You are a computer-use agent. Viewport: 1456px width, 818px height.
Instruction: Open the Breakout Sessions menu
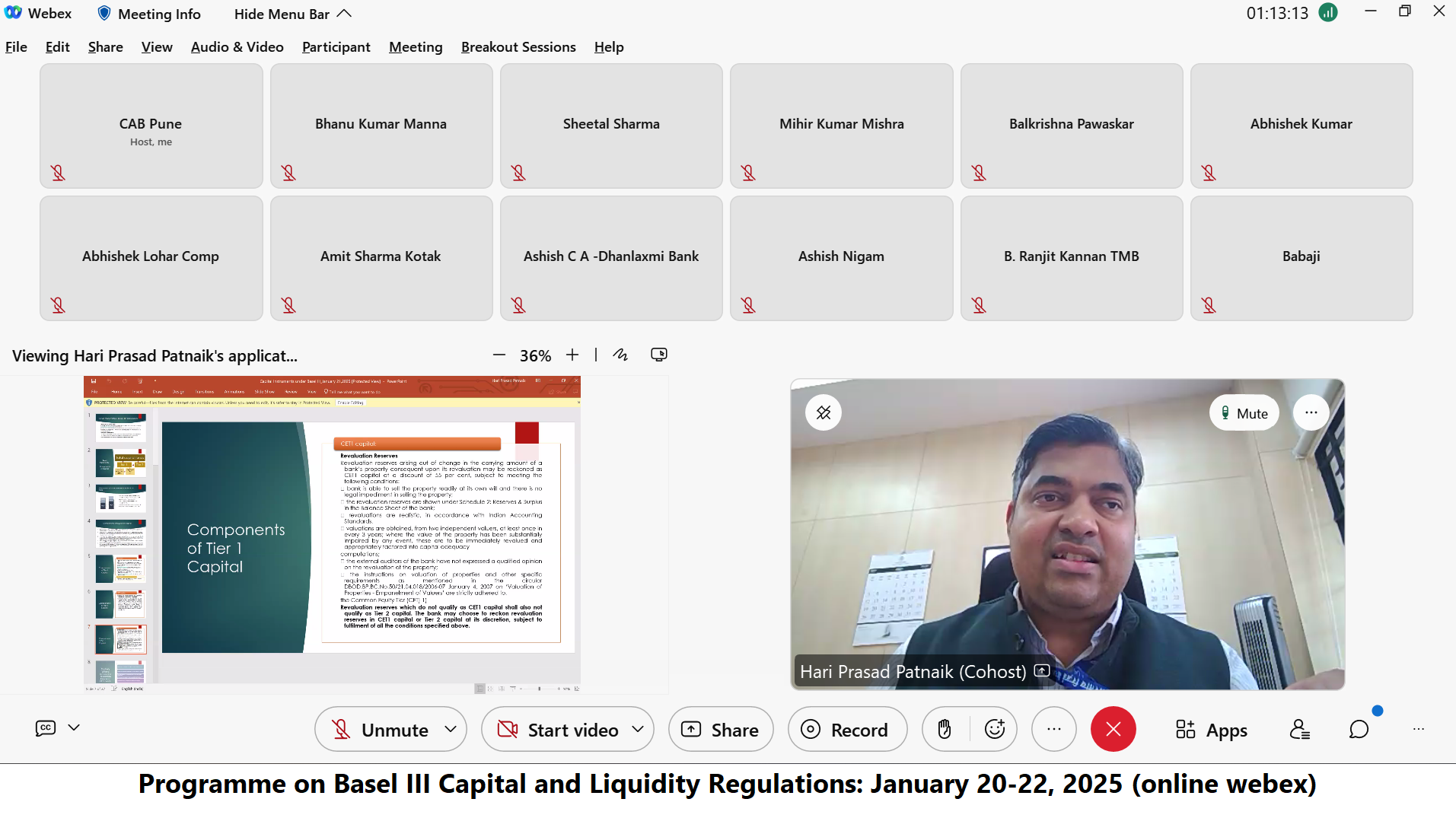[518, 47]
